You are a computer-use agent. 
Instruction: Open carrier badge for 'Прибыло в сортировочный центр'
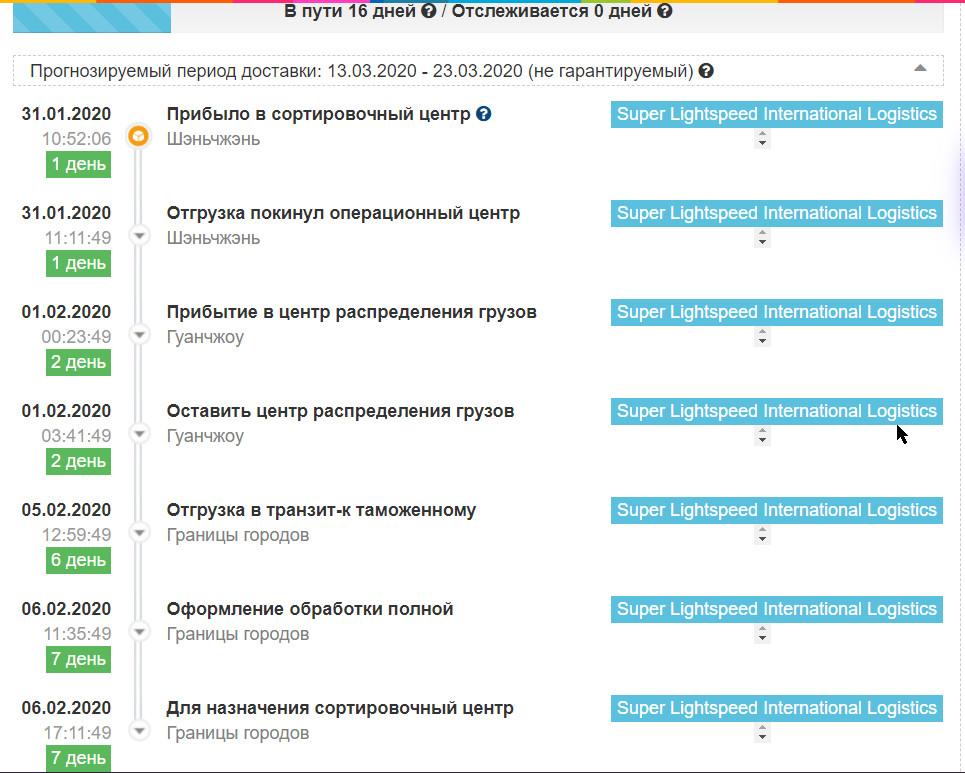tap(777, 114)
